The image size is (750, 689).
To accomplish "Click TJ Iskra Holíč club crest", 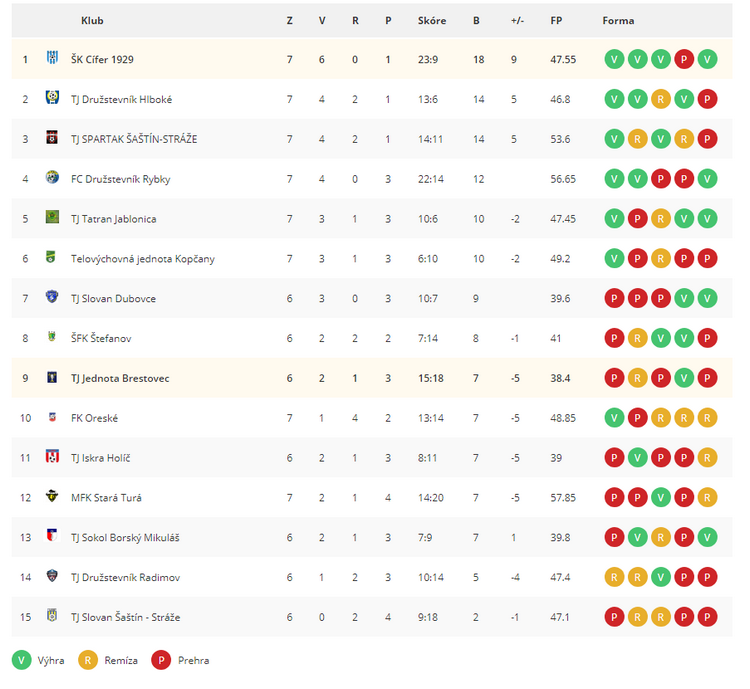I will tap(52, 456).
